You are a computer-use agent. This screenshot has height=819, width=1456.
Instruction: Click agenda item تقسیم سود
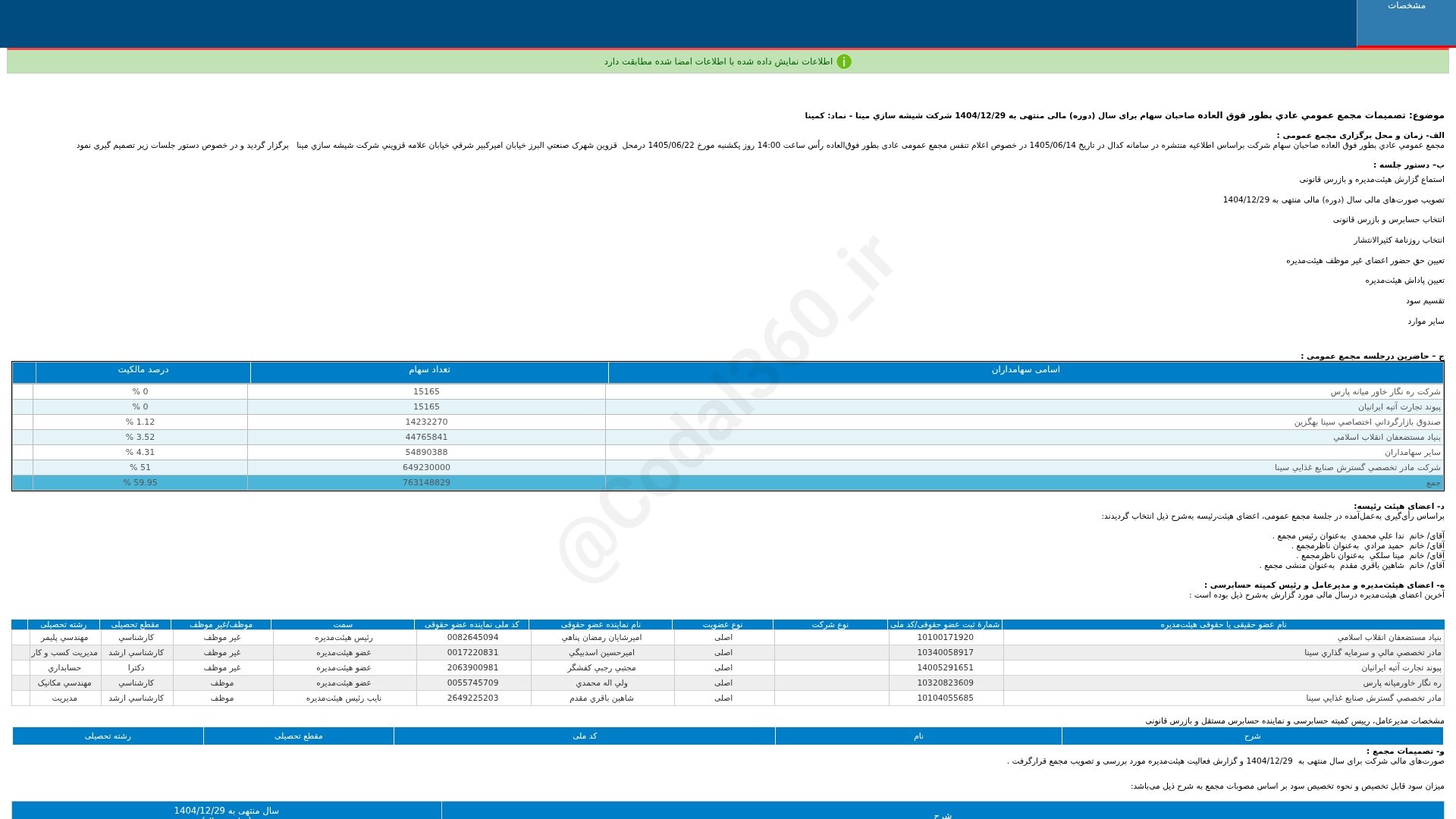[x=1425, y=301]
